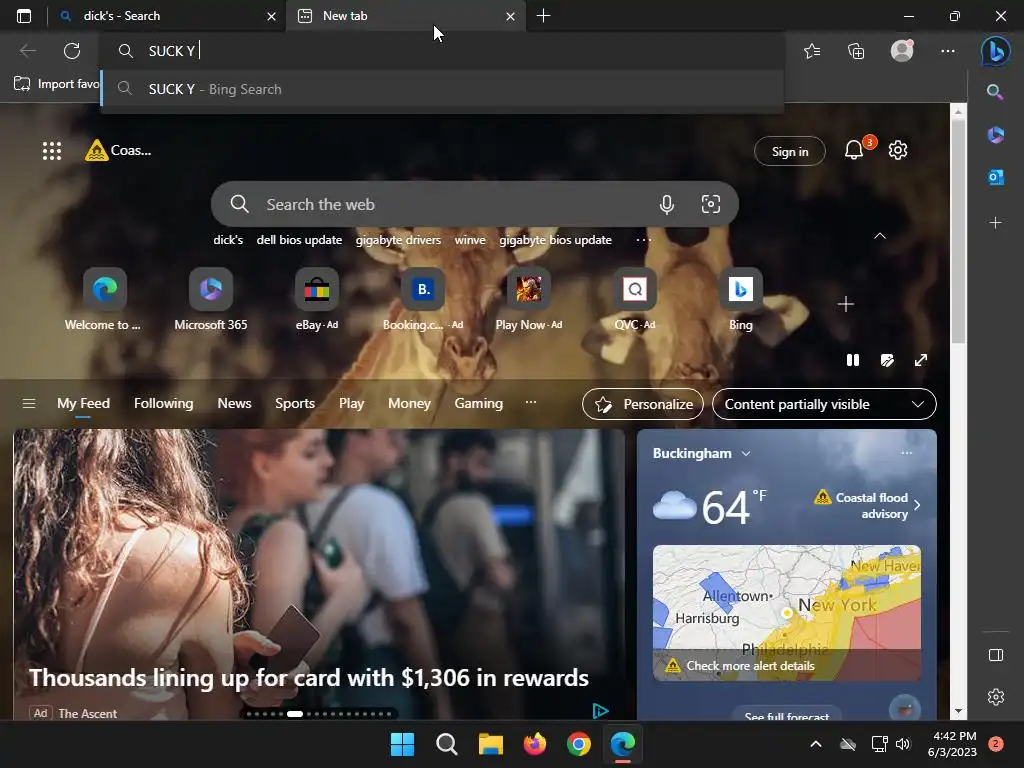Click Check more alert details
Screen dimensions: 1024x768
750,666
